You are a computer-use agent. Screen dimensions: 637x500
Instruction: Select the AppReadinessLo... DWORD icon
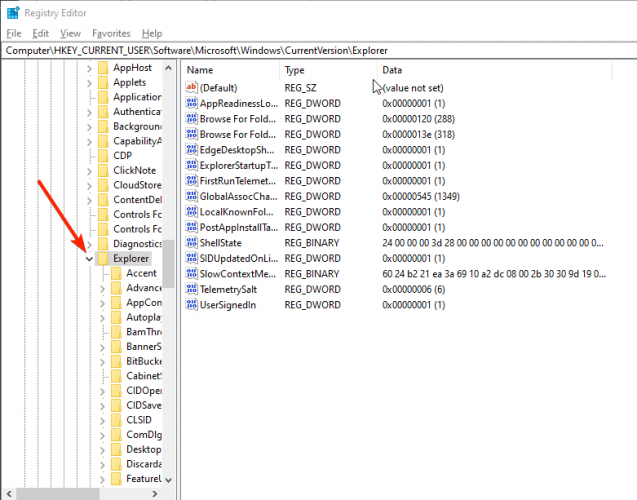click(191, 103)
